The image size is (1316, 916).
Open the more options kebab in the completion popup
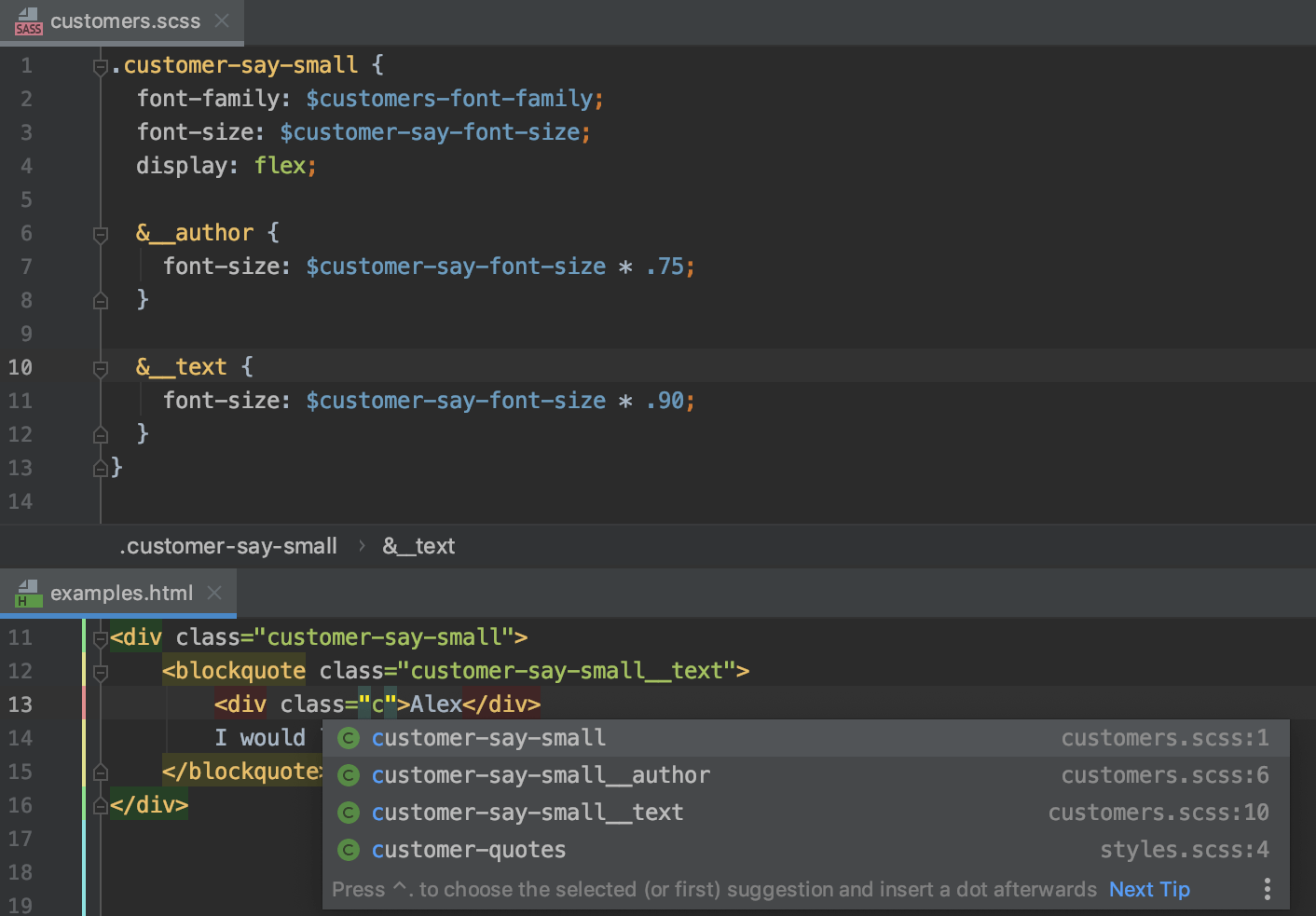point(1267,889)
